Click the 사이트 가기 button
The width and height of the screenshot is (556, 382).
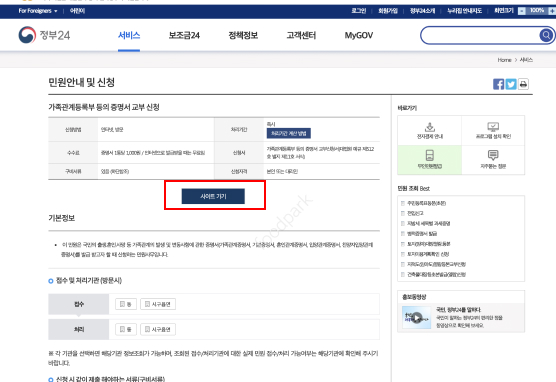pyautogui.click(x=213, y=196)
